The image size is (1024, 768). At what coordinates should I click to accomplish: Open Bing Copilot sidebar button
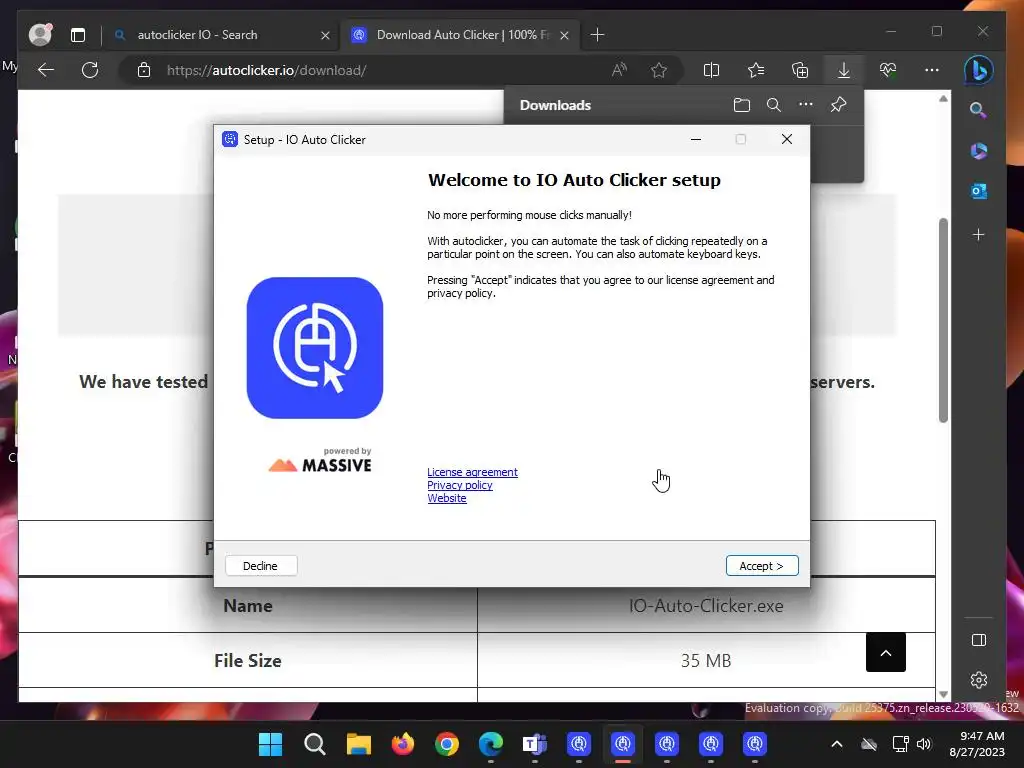(978, 70)
